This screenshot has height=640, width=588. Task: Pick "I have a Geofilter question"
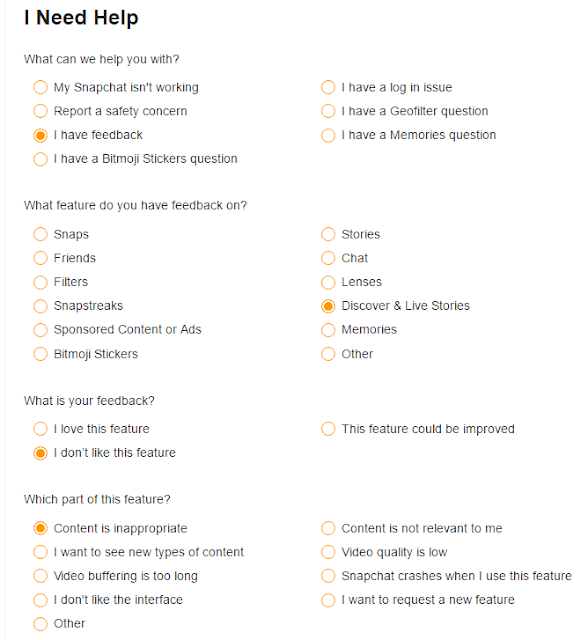[328, 111]
